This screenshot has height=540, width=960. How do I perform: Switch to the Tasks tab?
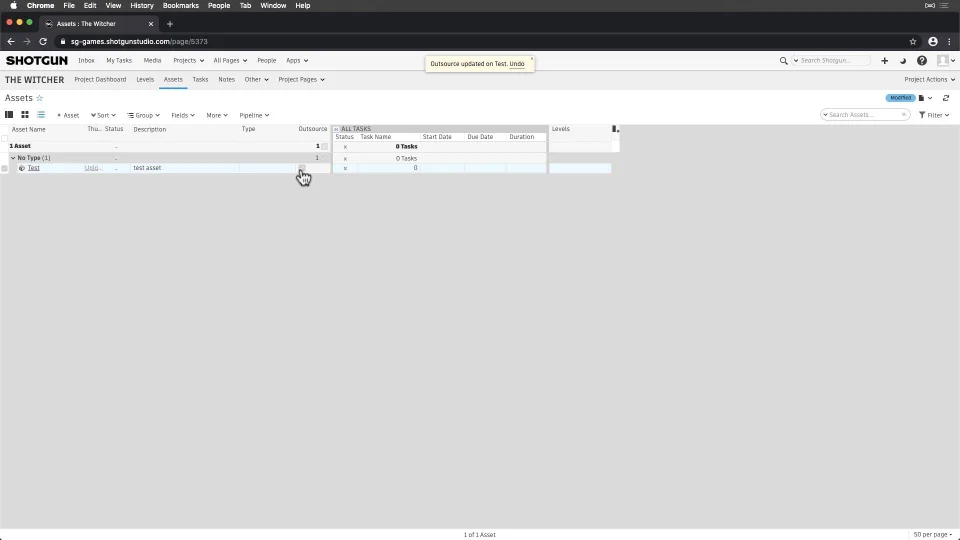point(200,80)
